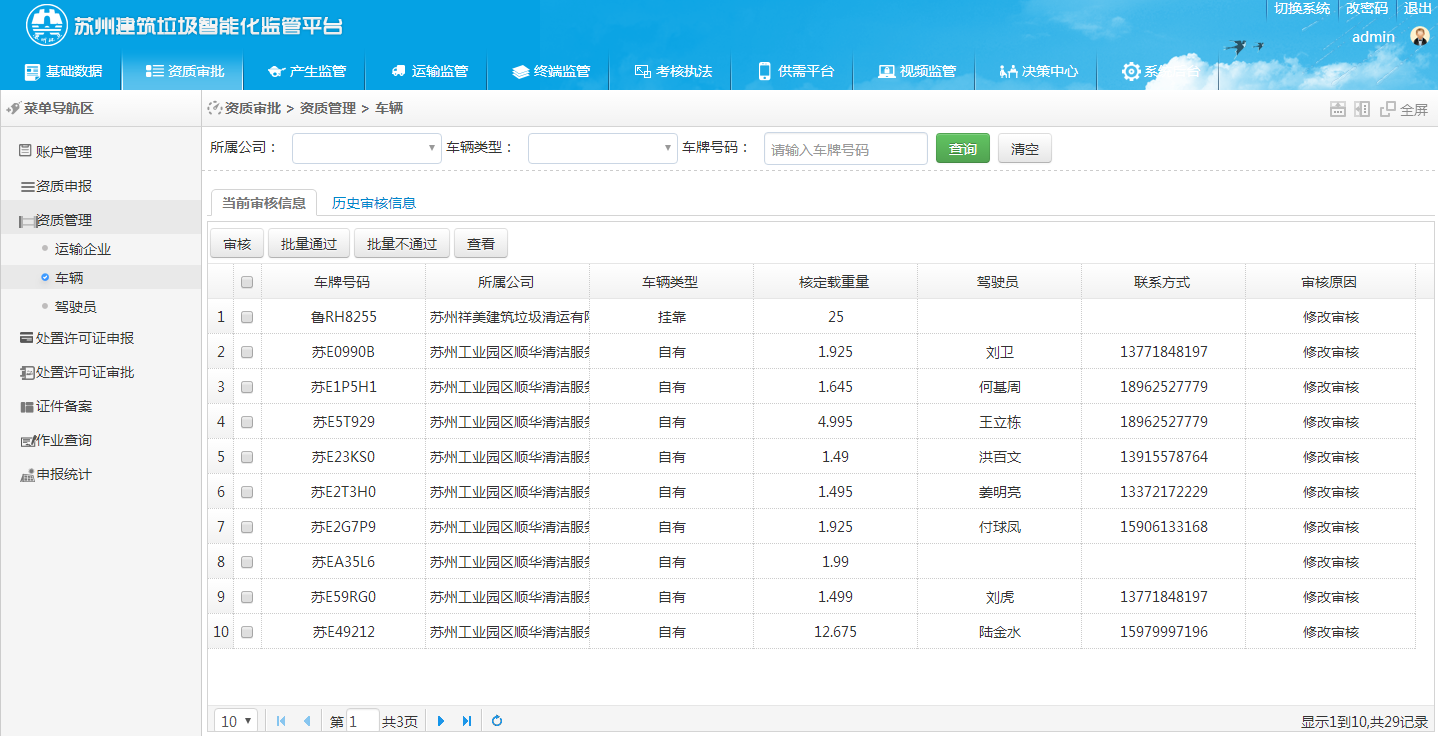Click plate number 苏EA35L6
Image resolution: width=1438 pixels, height=736 pixels.
(x=343, y=562)
